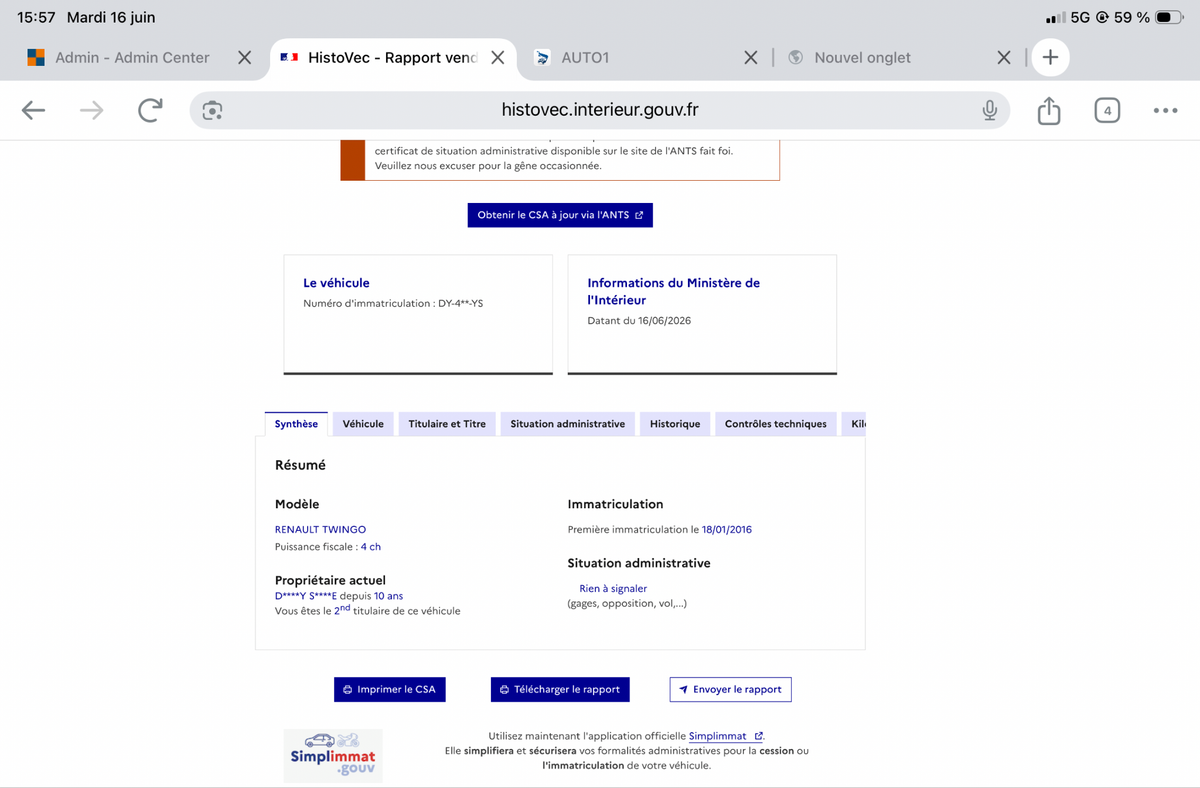
Task: Close the AUTO1 tab
Action: click(751, 58)
